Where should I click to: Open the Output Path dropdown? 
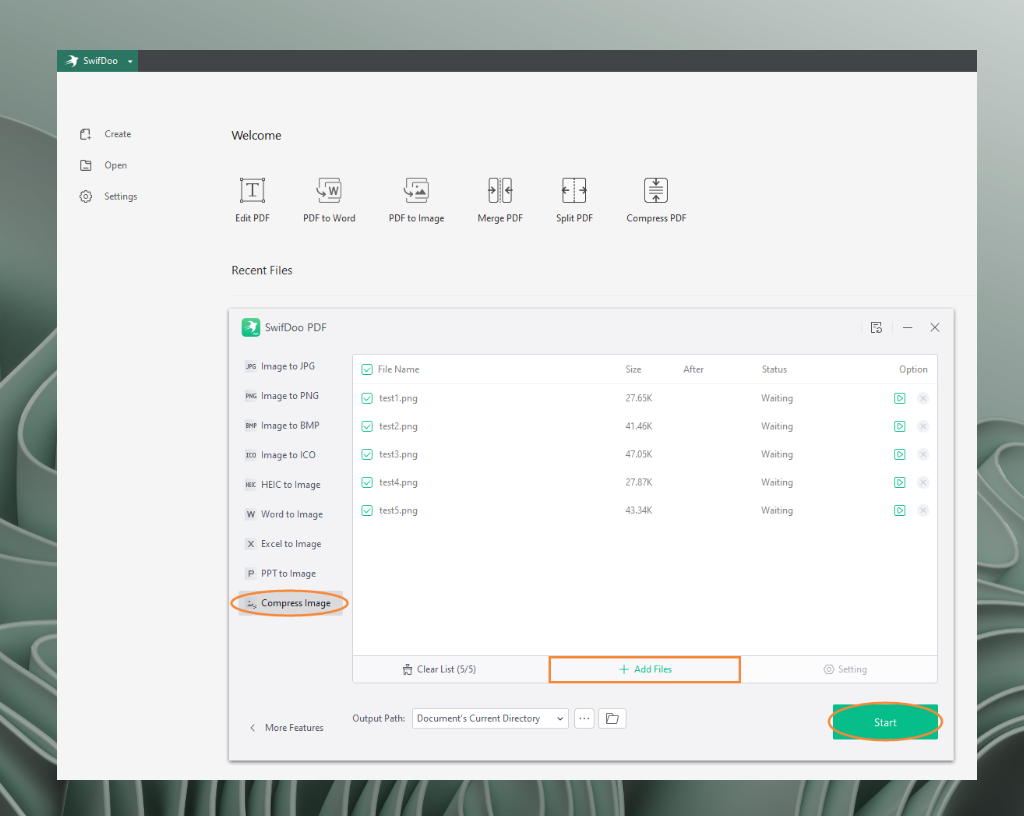490,718
